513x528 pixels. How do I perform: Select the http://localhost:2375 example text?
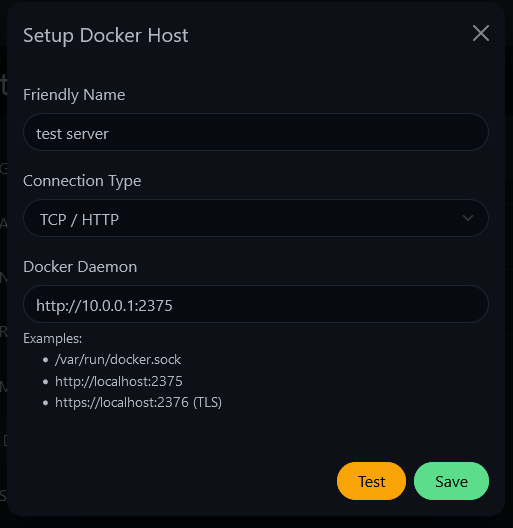(119, 381)
